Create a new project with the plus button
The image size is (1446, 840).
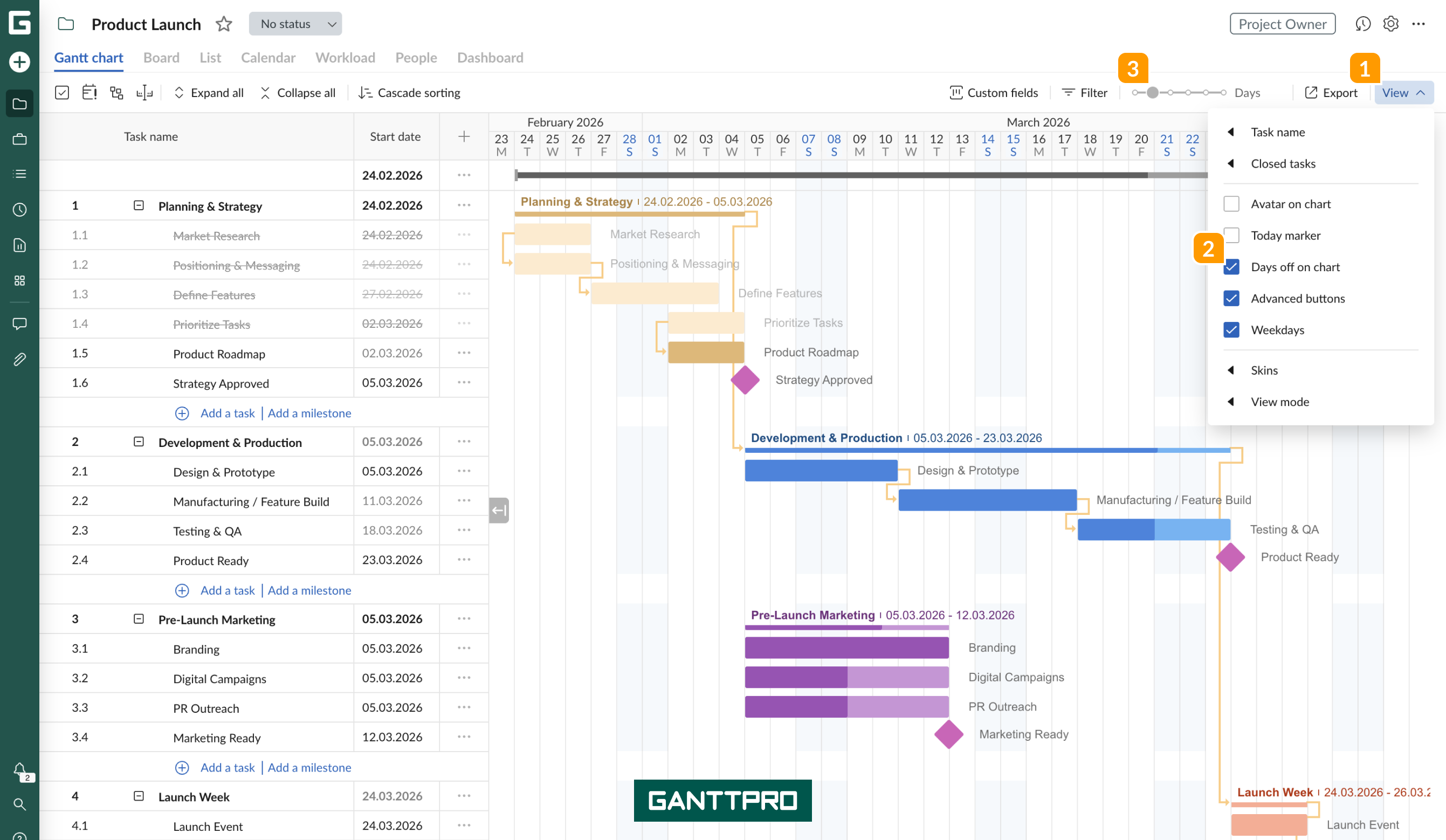point(19,63)
